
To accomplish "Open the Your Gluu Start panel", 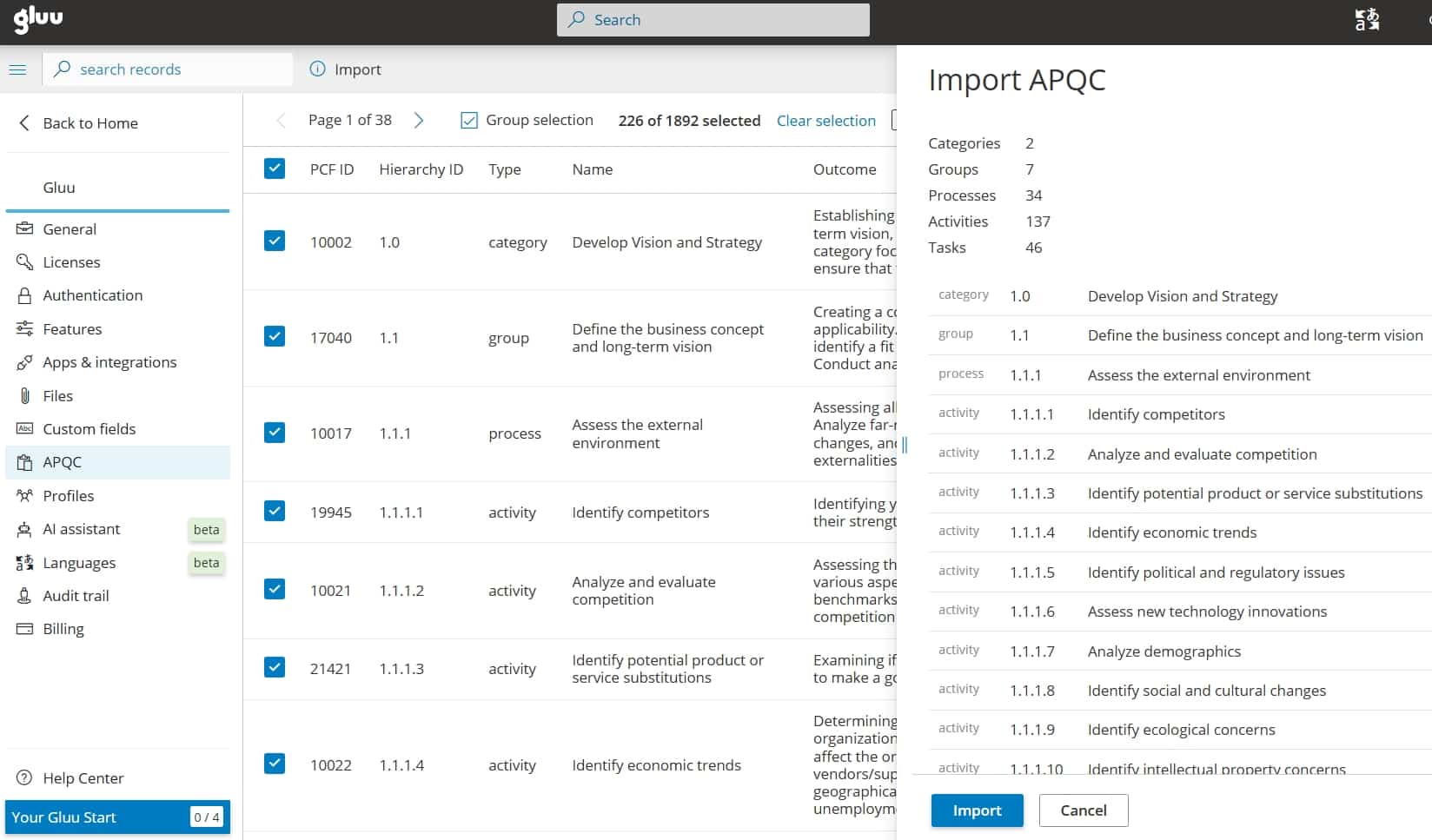I will click(x=117, y=817).
